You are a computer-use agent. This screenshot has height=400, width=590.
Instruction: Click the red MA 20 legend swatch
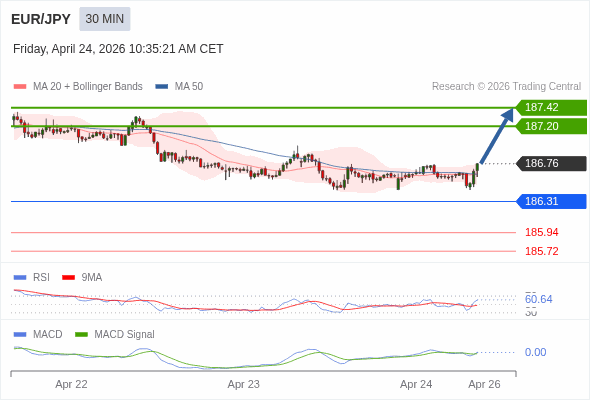click(x=20, y=87)
